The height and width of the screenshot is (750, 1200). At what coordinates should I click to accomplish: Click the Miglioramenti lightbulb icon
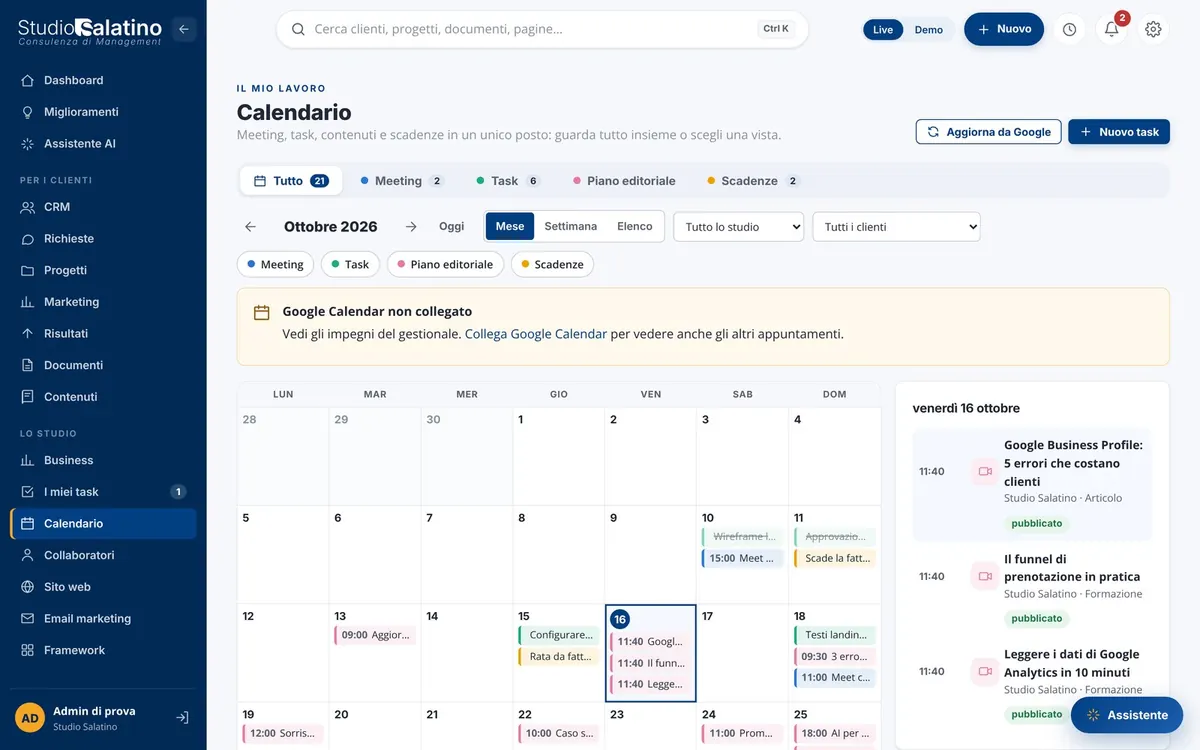coord(27,112)
